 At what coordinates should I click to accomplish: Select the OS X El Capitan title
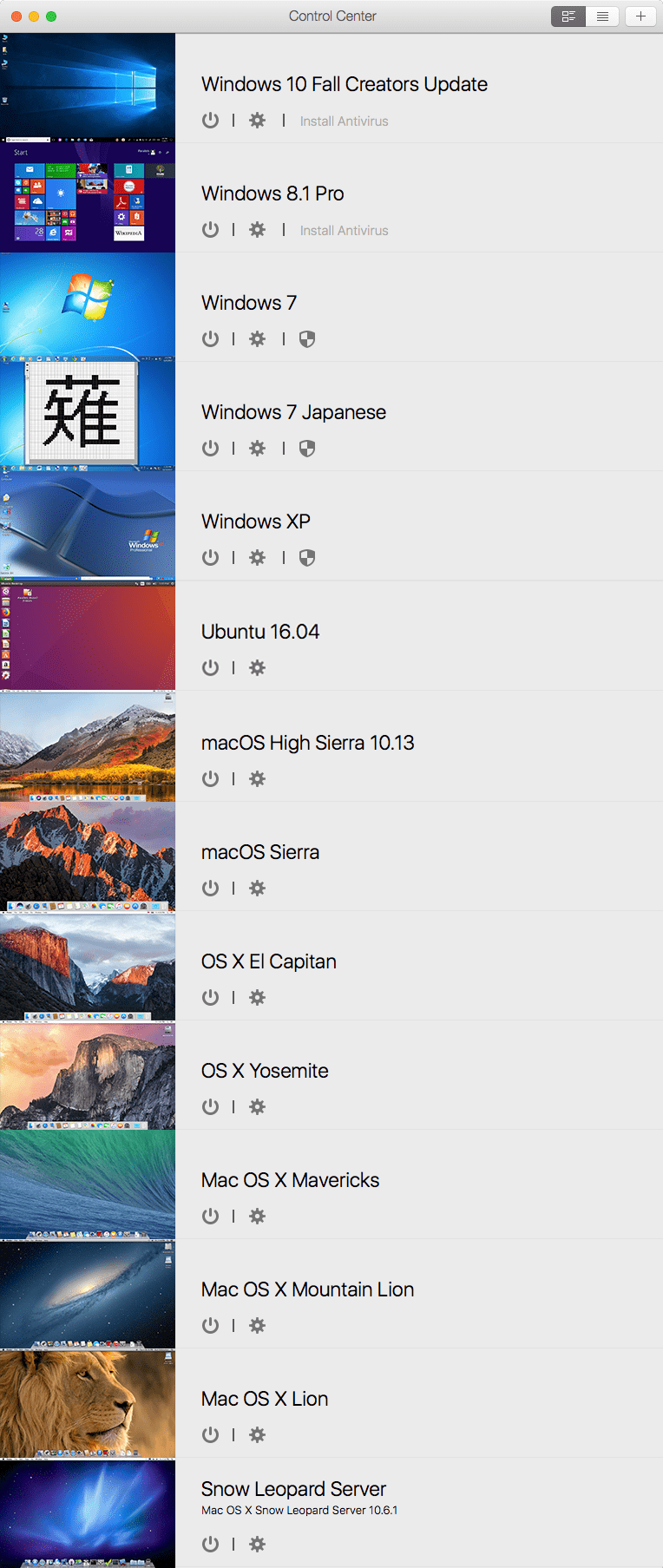click(x=269, y=961)
